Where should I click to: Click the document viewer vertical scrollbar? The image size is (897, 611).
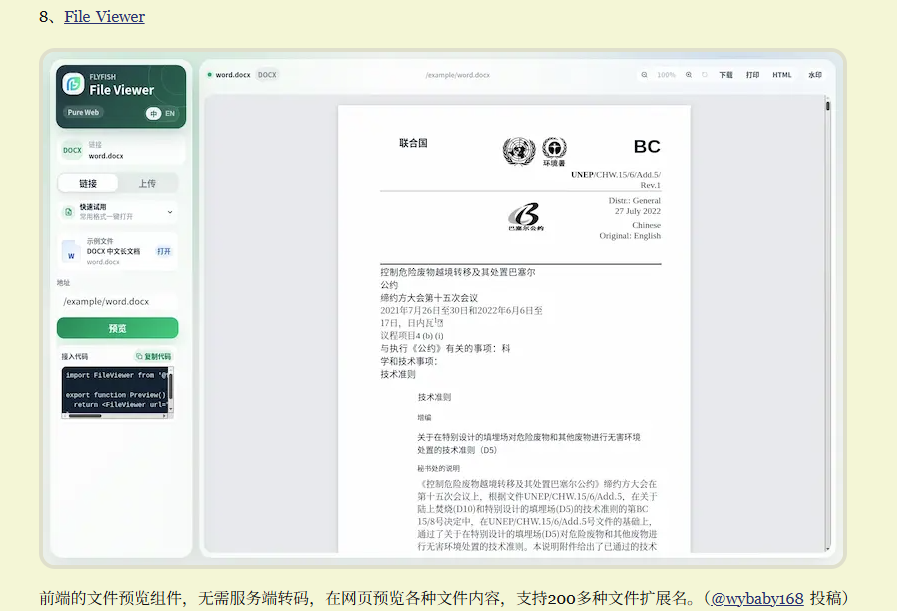tap(827, 326)
